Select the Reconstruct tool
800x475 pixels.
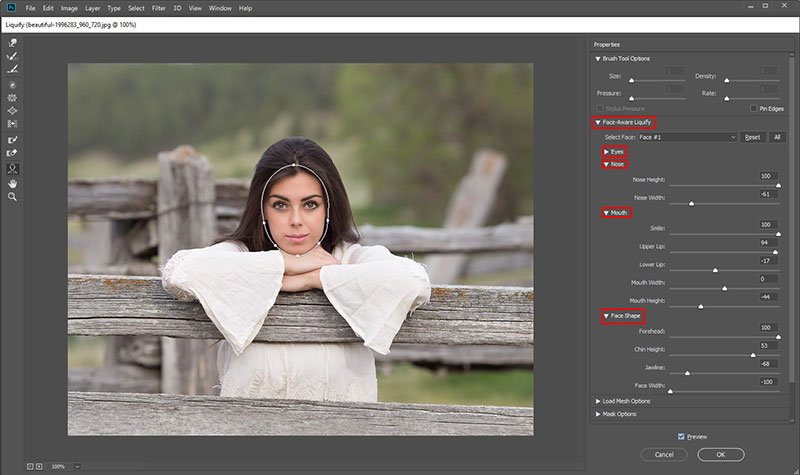(x=13, y=56)
